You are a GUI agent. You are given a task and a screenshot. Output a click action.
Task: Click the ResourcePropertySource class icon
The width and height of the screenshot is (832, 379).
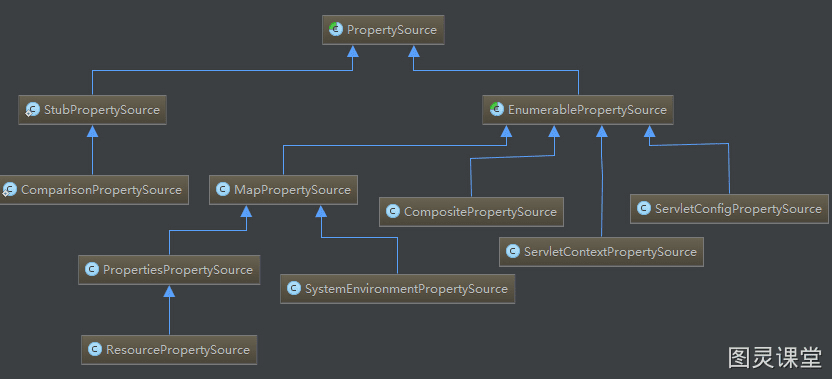point(94,349)
